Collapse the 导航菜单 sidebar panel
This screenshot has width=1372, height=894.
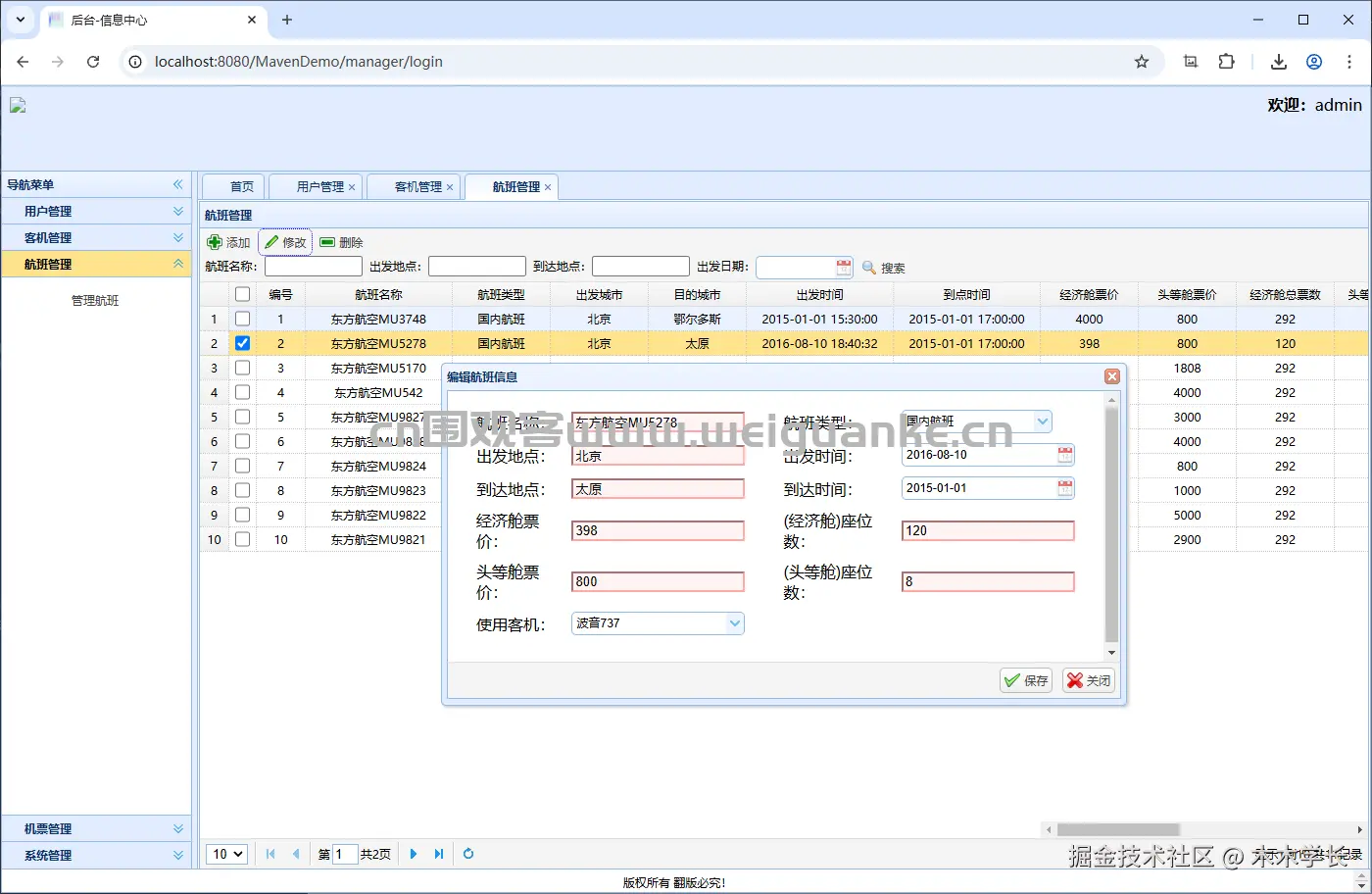178,184
